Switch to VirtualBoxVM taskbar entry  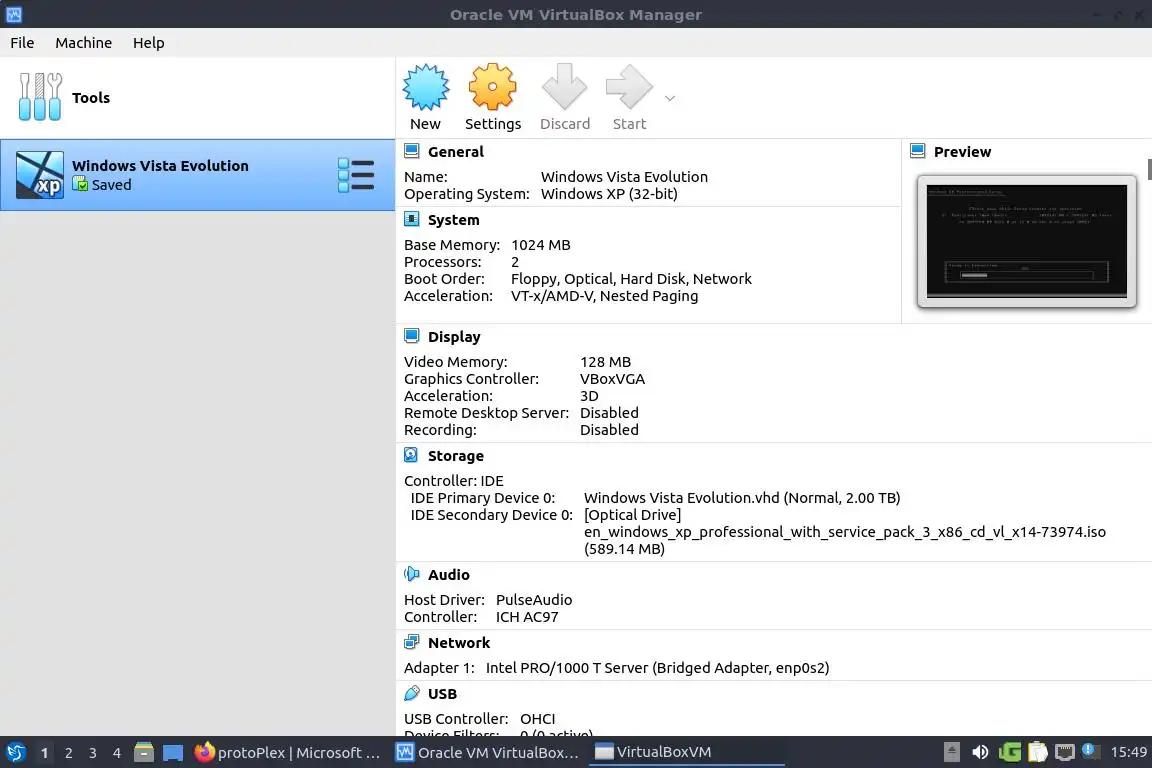pos(687,752)
